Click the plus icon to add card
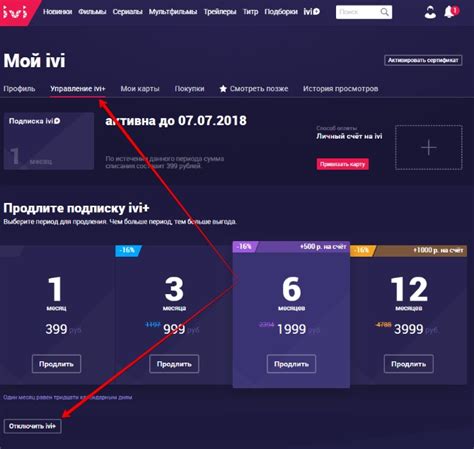 (x=429, y=147)
